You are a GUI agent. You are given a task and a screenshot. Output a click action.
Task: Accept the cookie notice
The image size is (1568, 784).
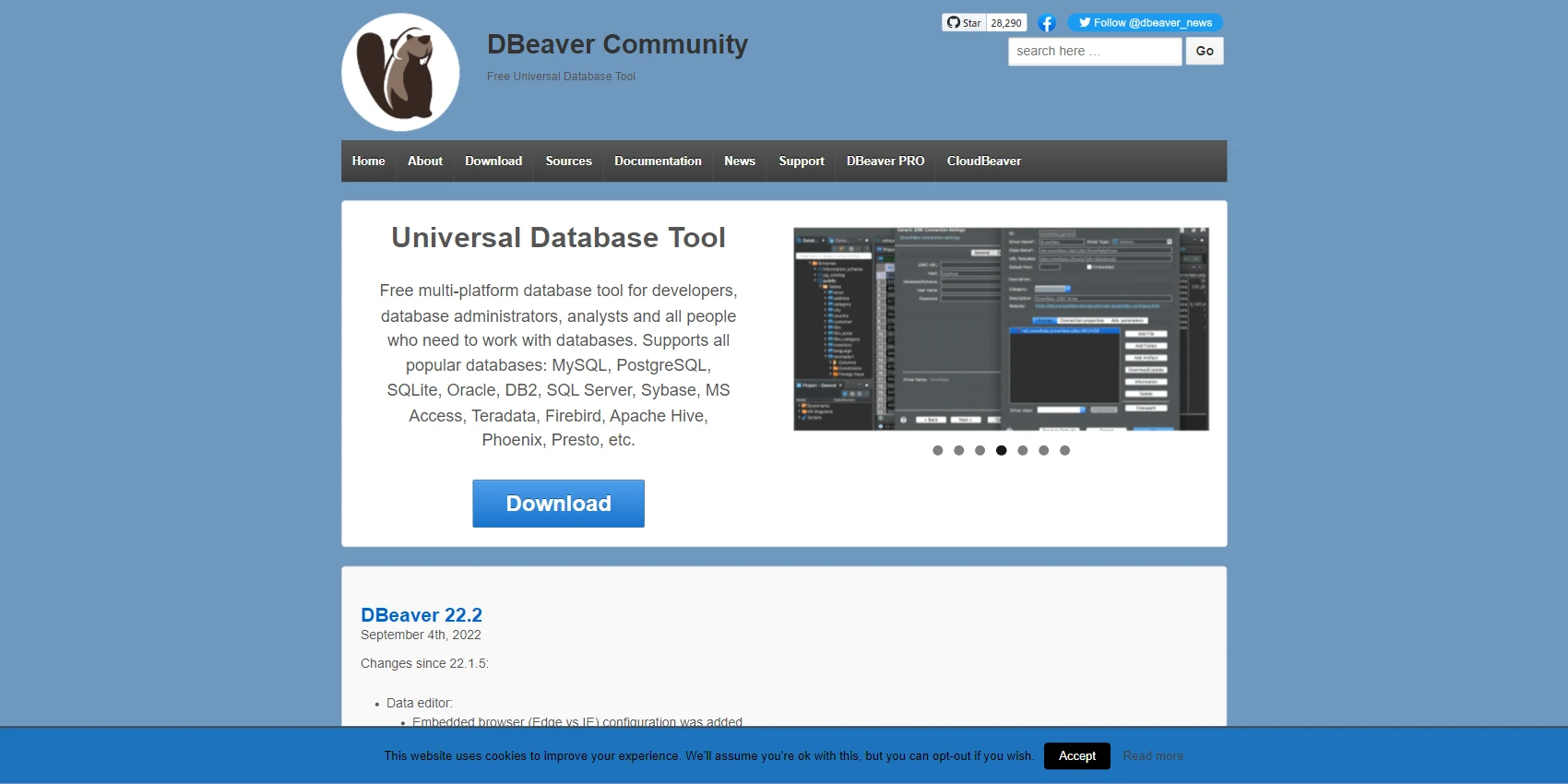[x=1077, y=756]
